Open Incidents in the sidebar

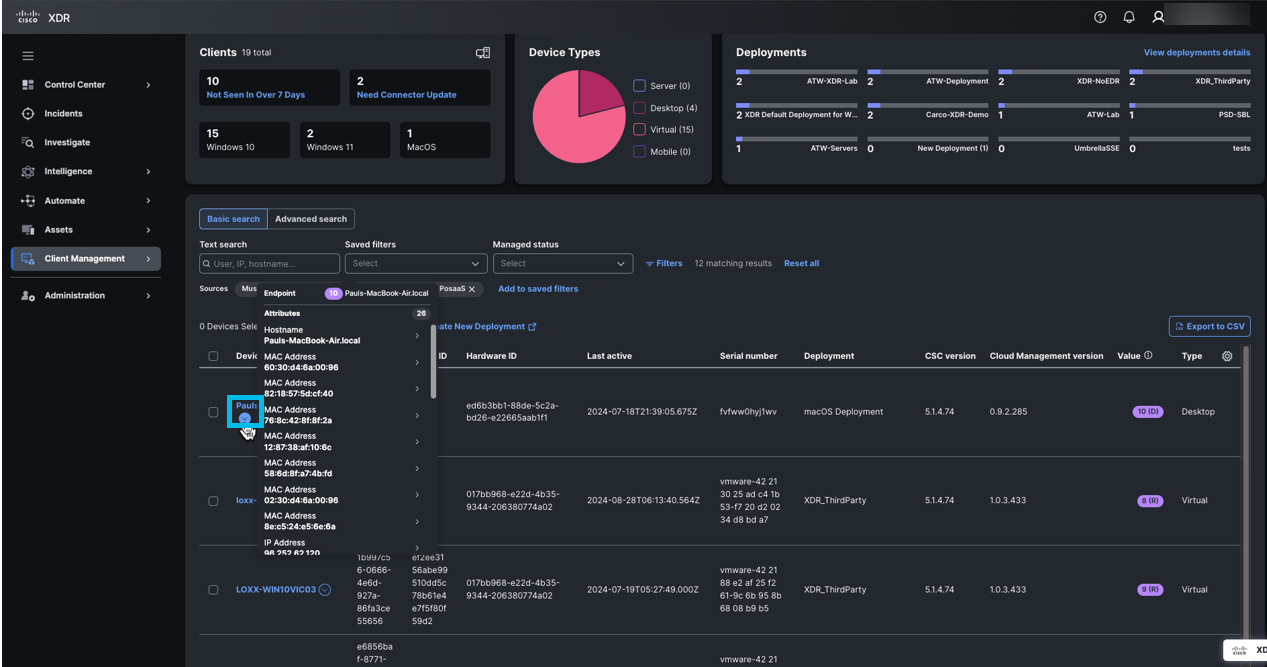pyautogui.click(x=63, y=114)
